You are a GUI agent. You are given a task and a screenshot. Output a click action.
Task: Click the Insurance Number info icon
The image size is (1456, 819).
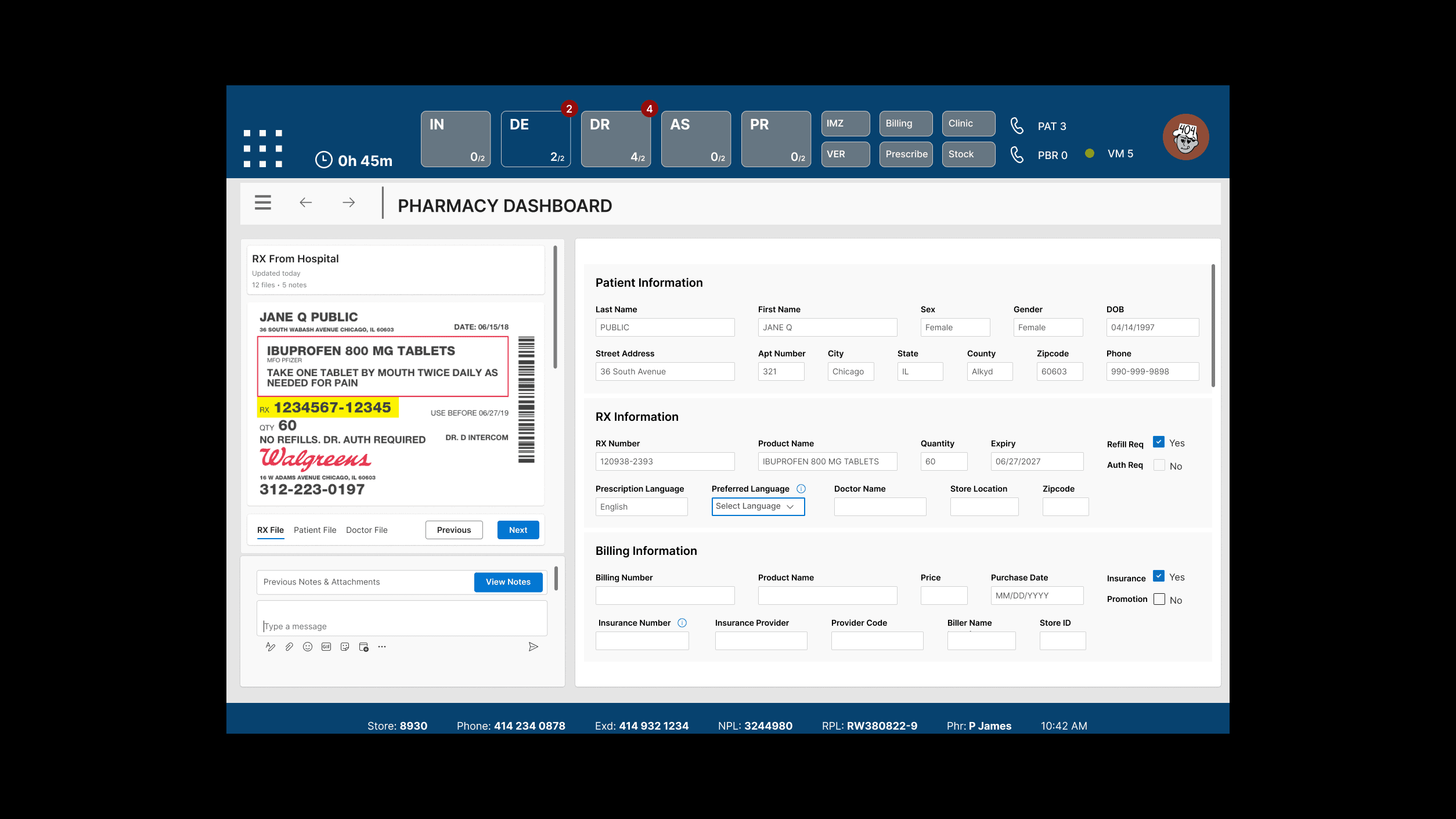tap(682, 623)
